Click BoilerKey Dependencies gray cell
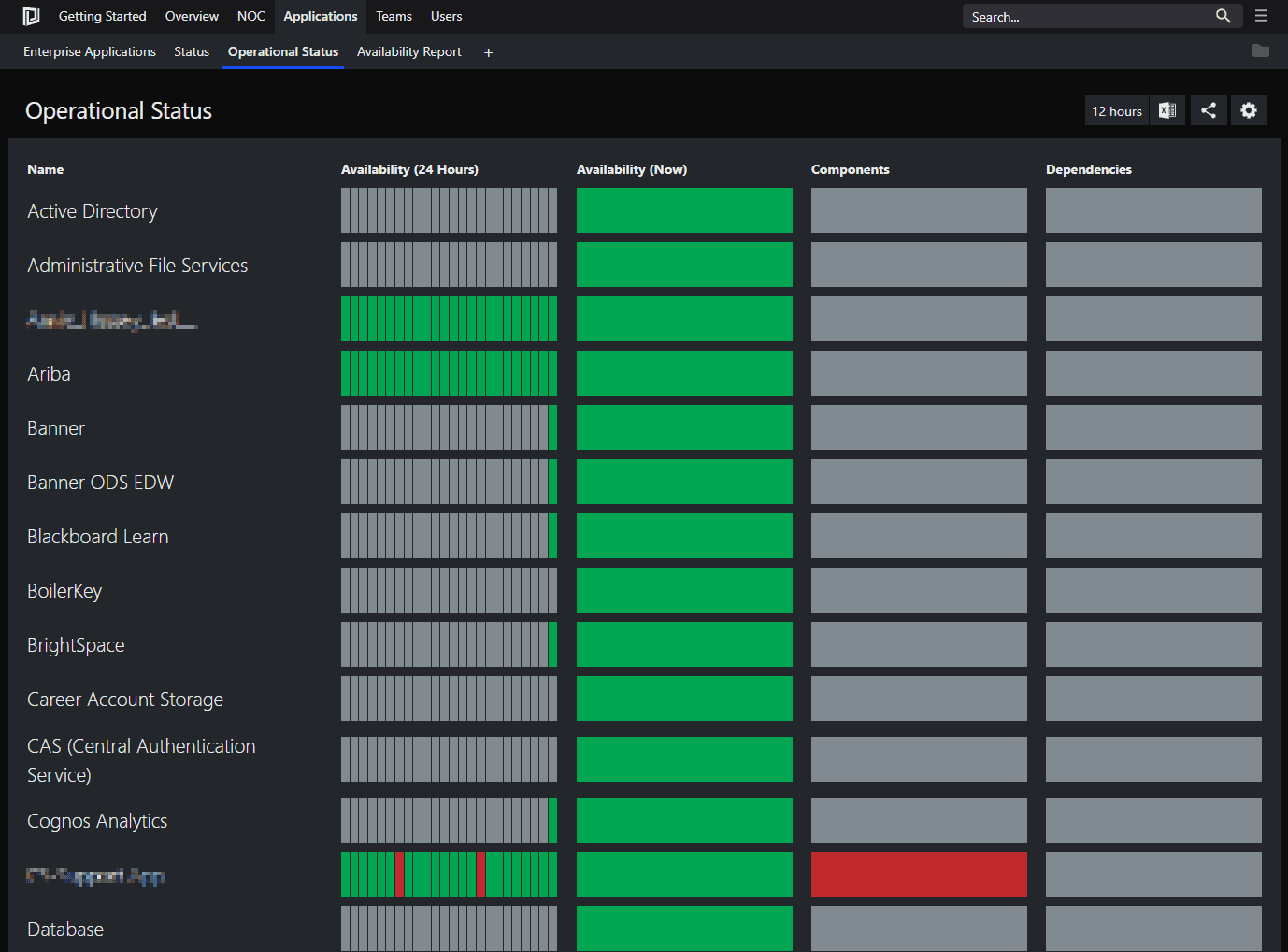The image size is (1288, 952). [1153, 590]
